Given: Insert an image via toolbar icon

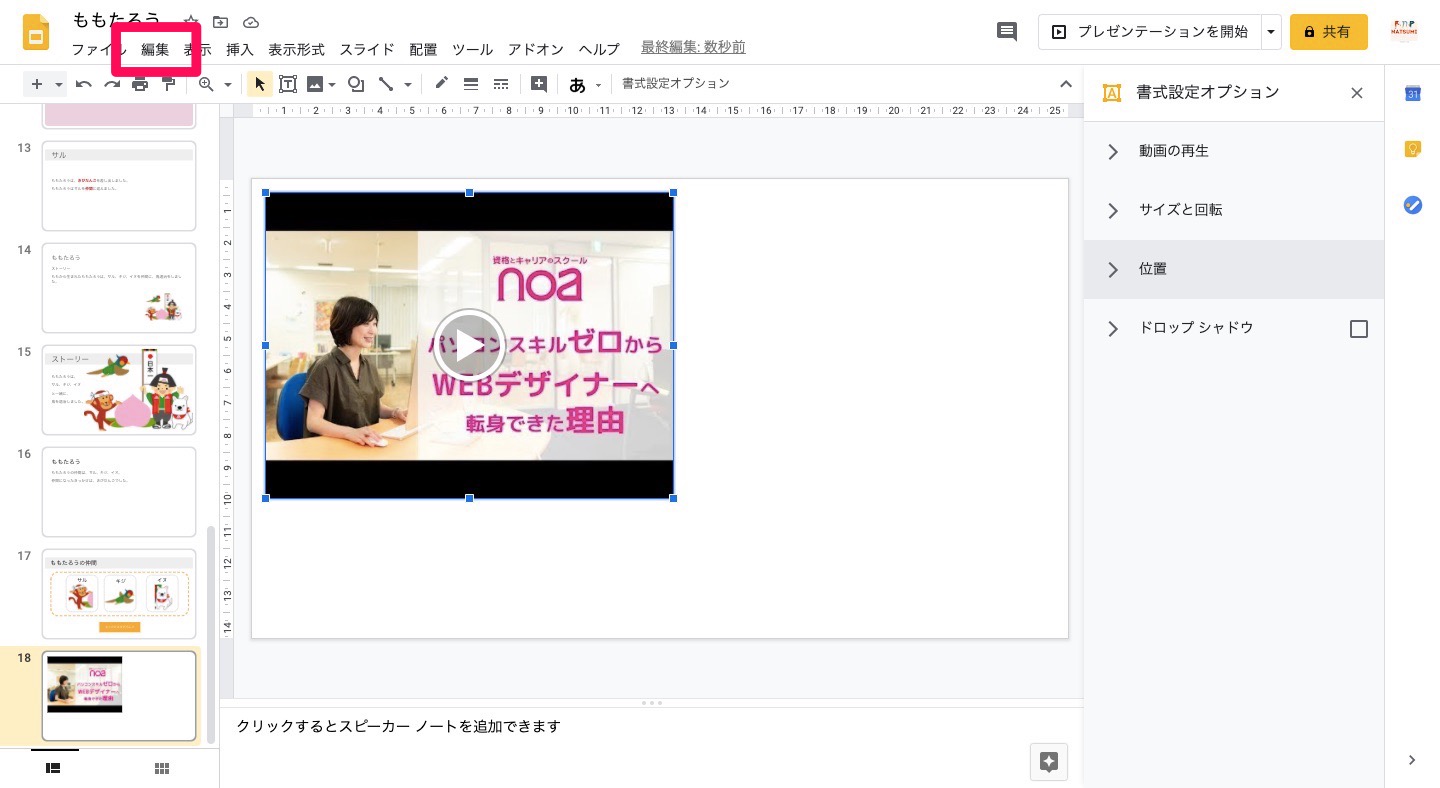Looking at the screenshot, I should pyautogui.click(x=315, y=84).
